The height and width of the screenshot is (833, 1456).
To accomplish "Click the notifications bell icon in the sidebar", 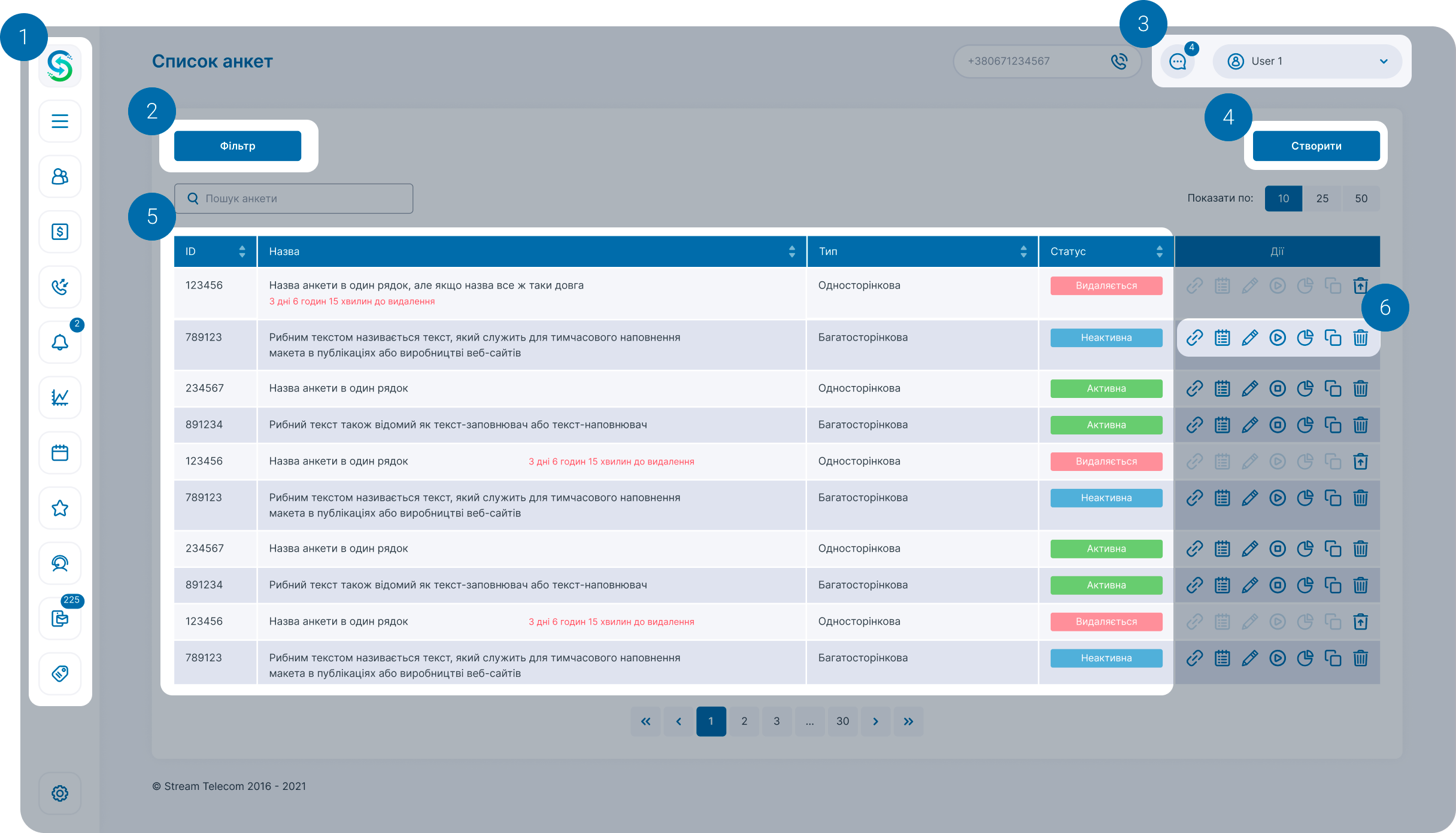I will [x=60, y=342].
